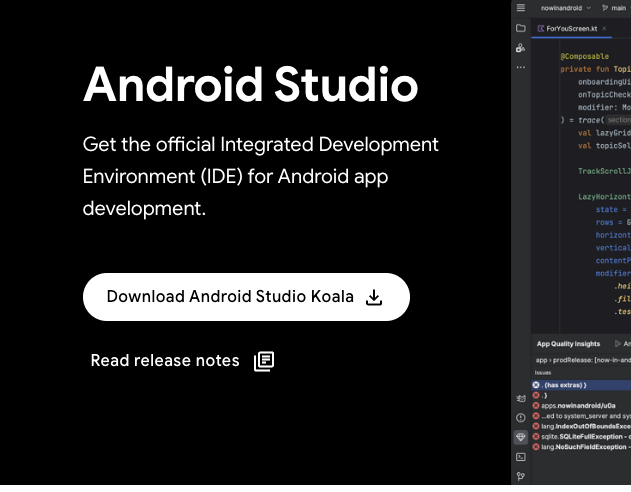Switch to App Quality Insights tab

tap(568, 344)
